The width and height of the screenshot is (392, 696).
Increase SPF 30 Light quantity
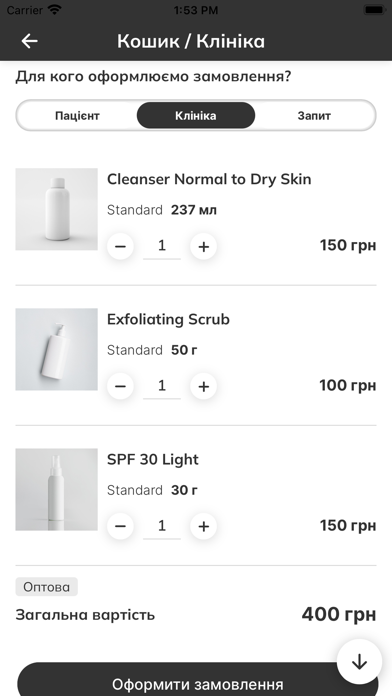203,526
